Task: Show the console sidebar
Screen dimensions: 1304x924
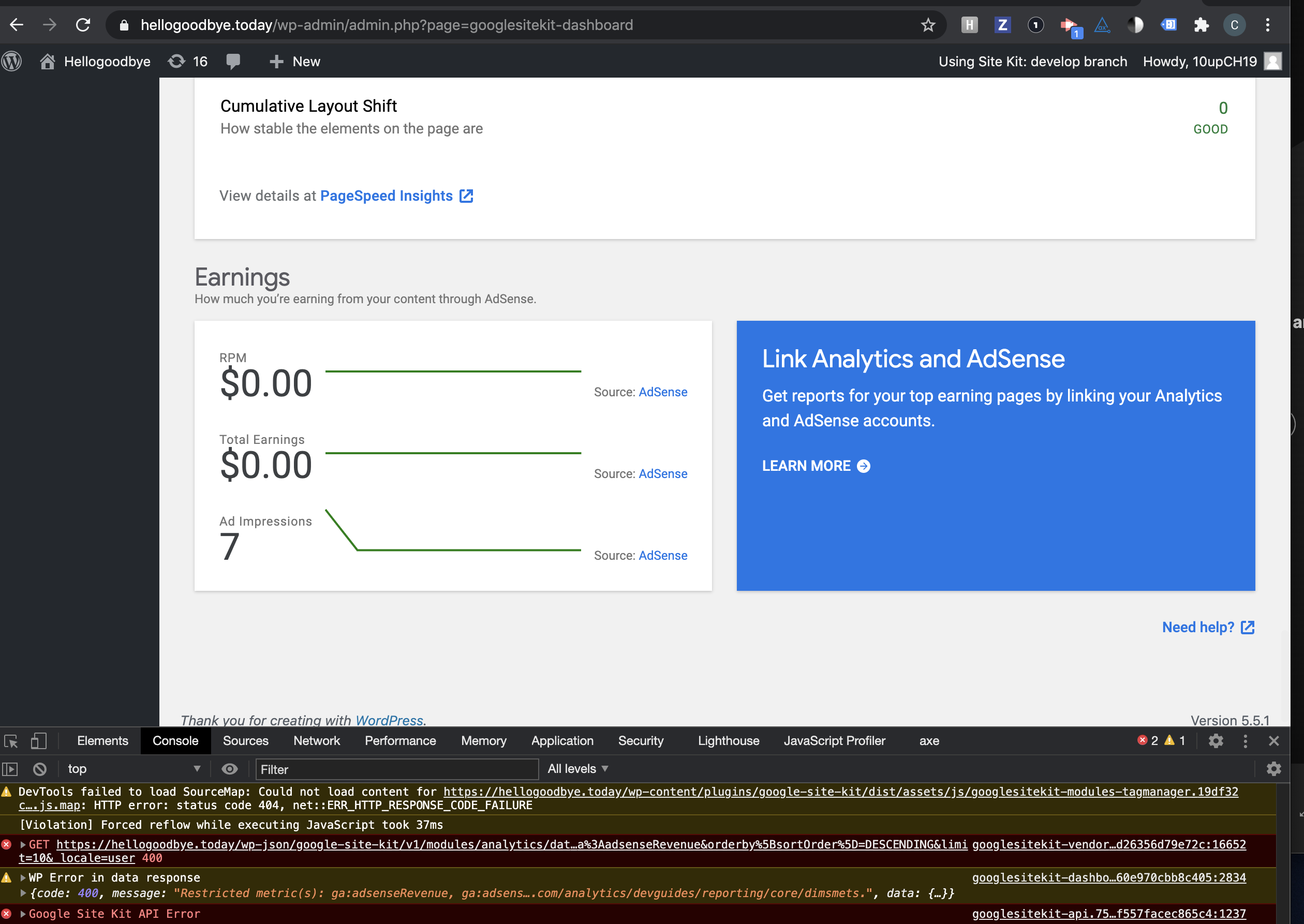Action: point(10,769)
